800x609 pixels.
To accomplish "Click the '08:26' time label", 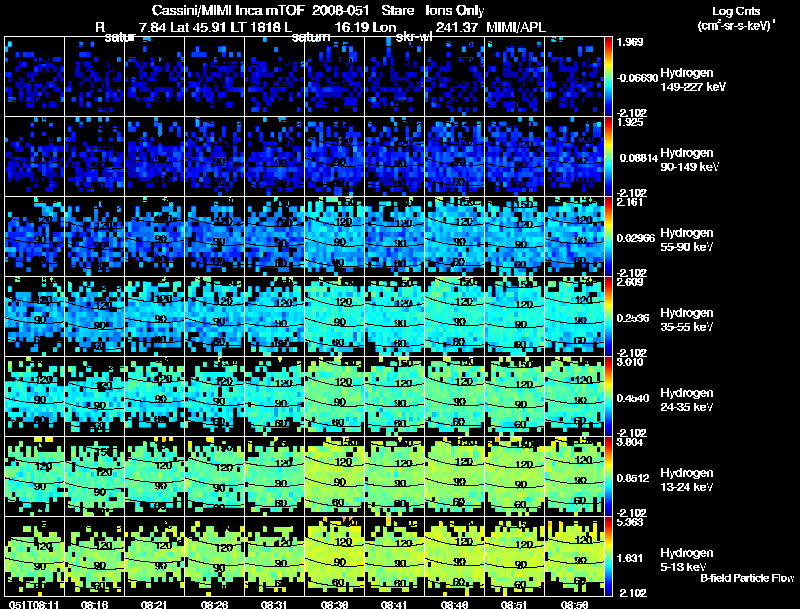I will pyautogui.click(x=214, y=604).
